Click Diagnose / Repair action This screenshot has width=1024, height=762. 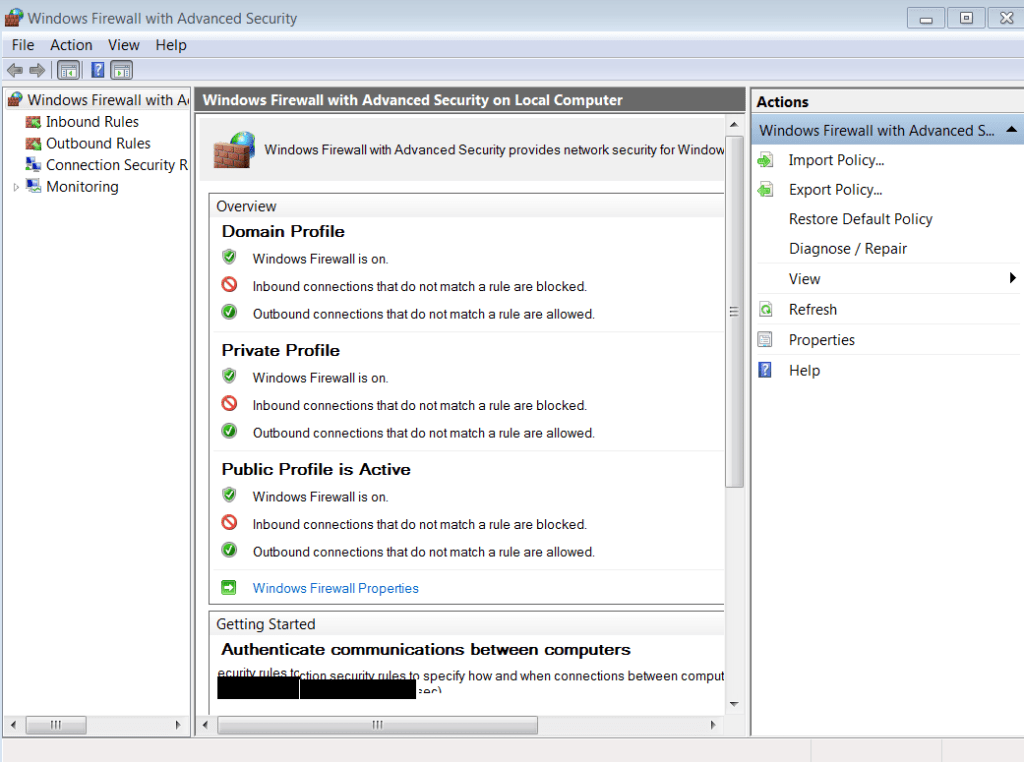[847, 249]
